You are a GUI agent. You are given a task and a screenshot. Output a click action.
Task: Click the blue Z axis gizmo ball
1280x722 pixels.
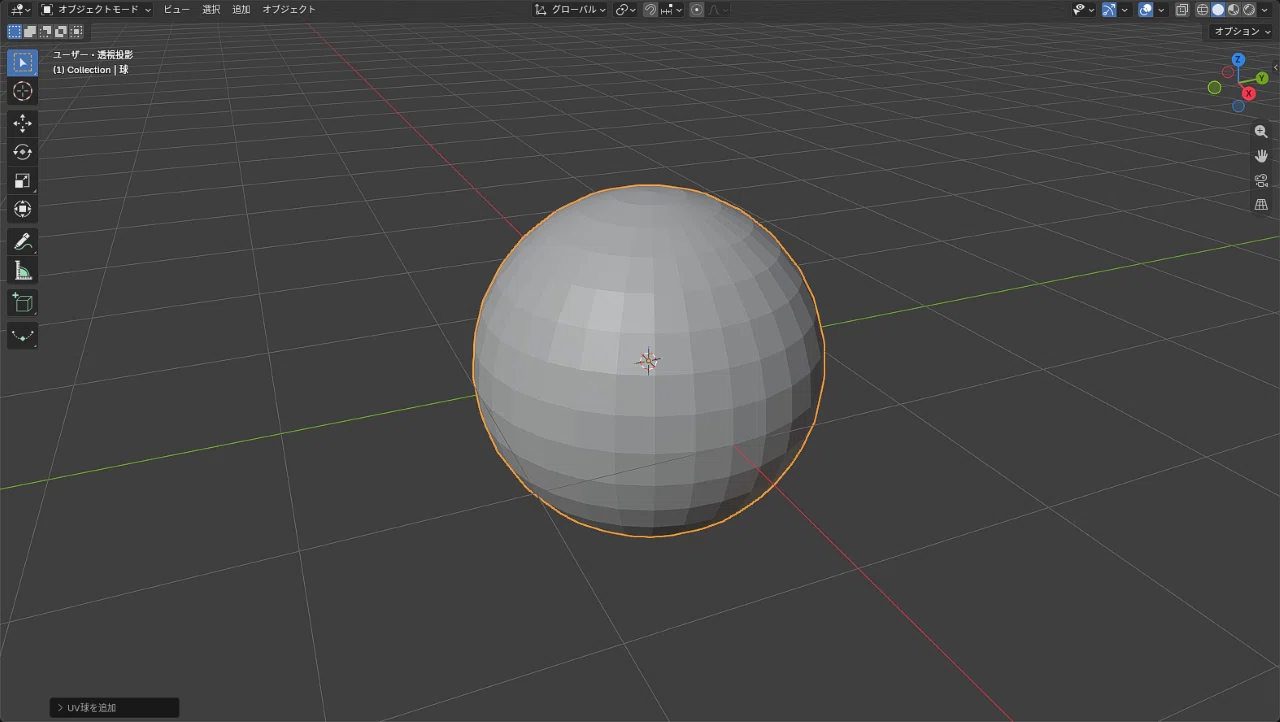pos(1238,60)
